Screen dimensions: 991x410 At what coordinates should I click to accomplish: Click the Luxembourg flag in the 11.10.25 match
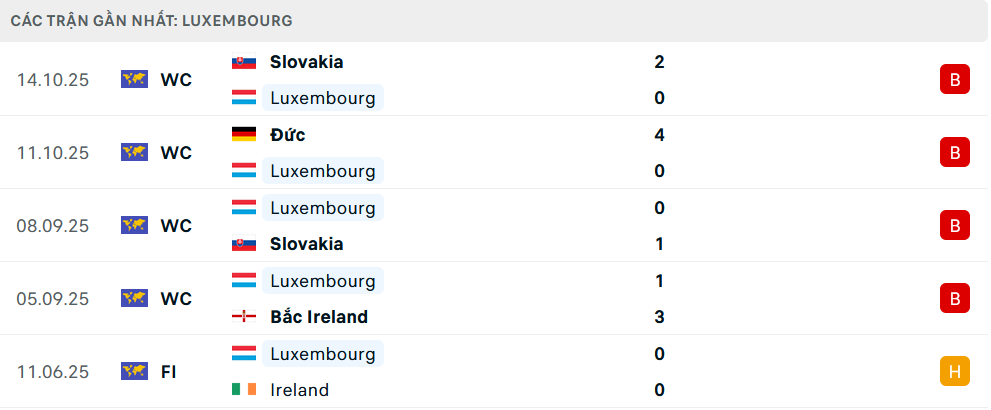(x=243, y=171)
